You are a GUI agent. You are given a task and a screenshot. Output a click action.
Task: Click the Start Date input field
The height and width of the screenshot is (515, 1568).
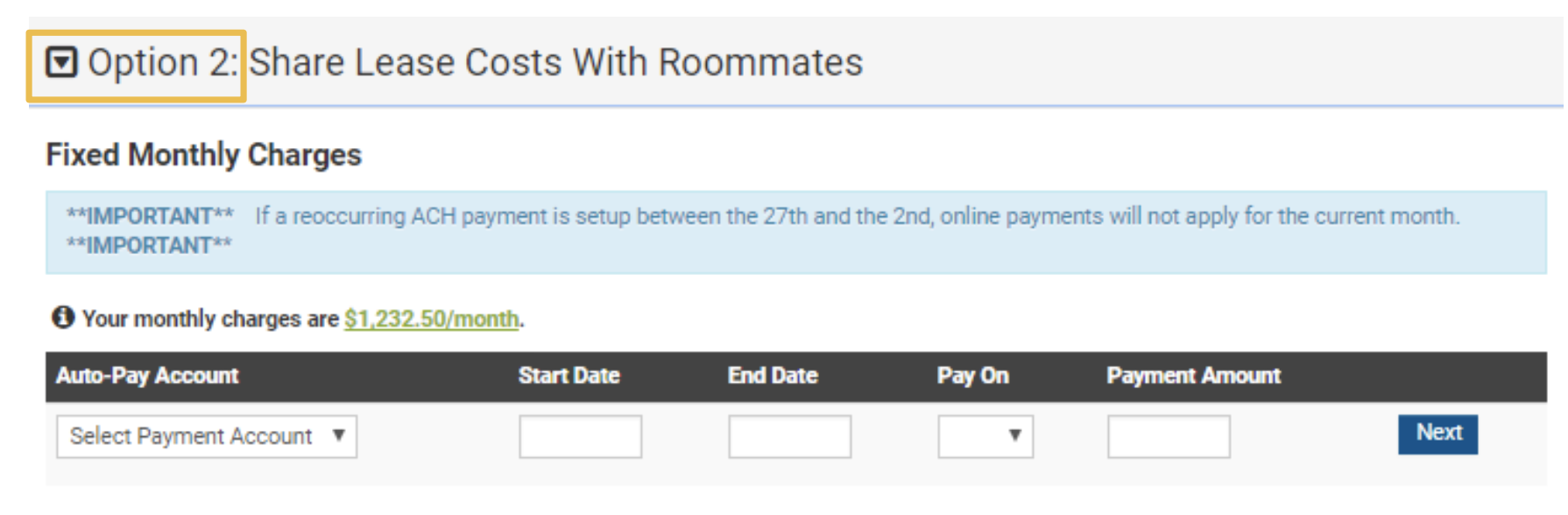point(580,435)
